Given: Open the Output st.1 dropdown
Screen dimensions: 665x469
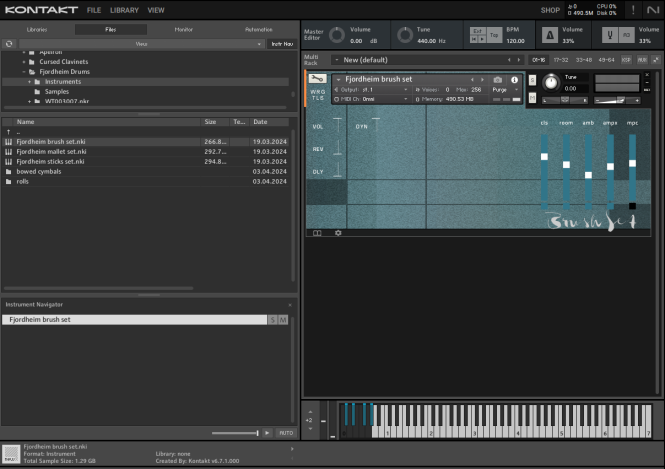Looking at the screenshot, I should click(371, 89).
